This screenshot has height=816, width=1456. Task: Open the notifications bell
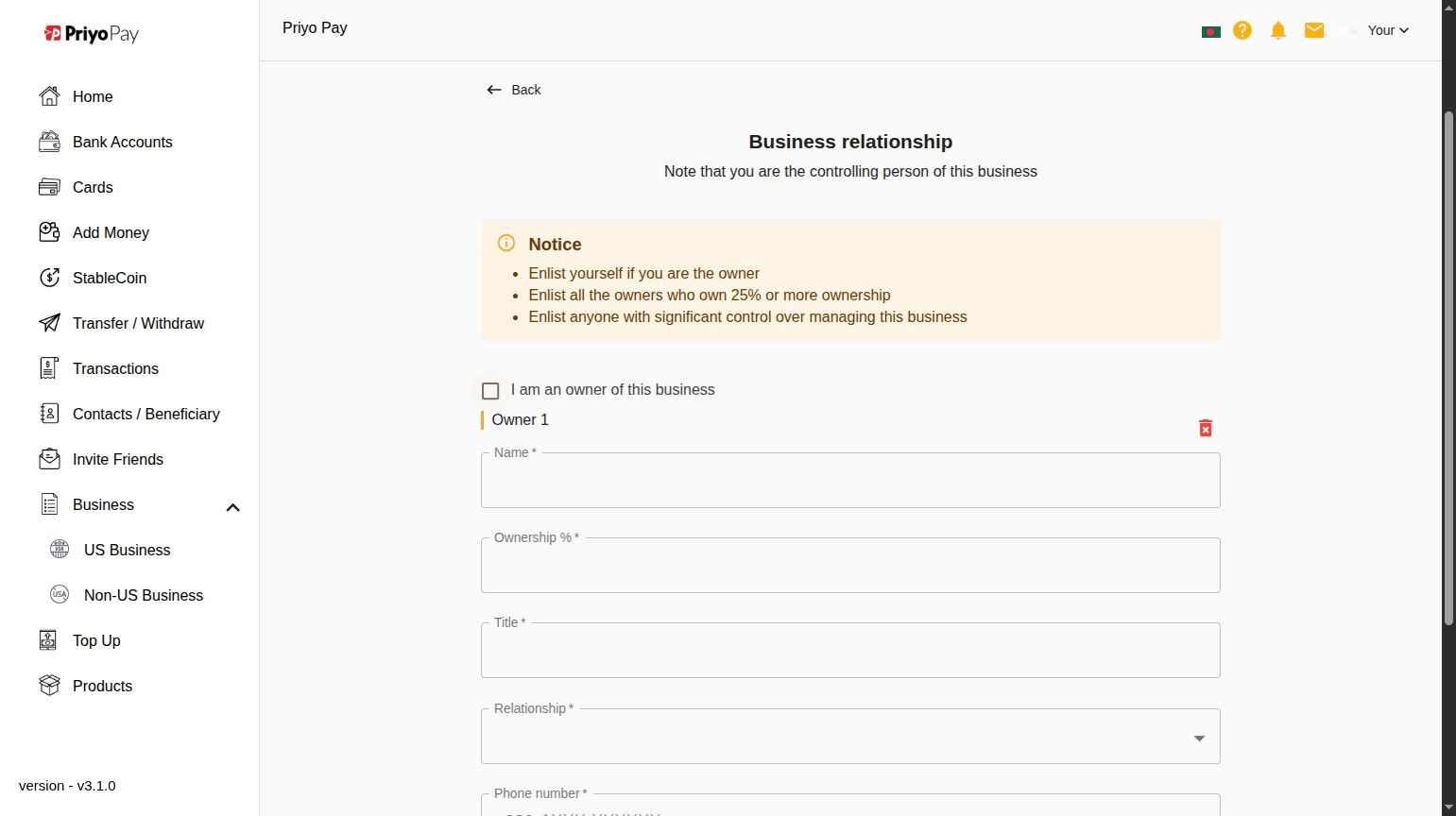tap(1278, 30)
